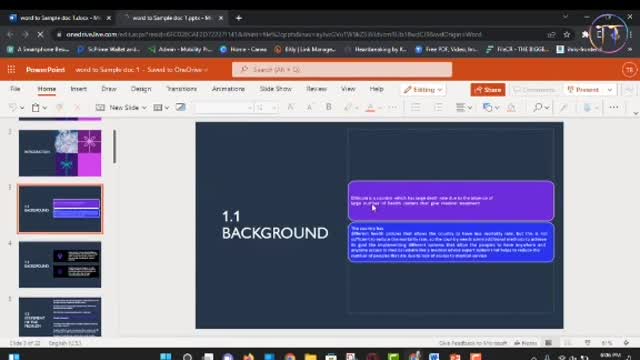Click the 1.1 BACKGROUND title text
640x360 pixels.
pyautogui.click(x=275, y=225)
